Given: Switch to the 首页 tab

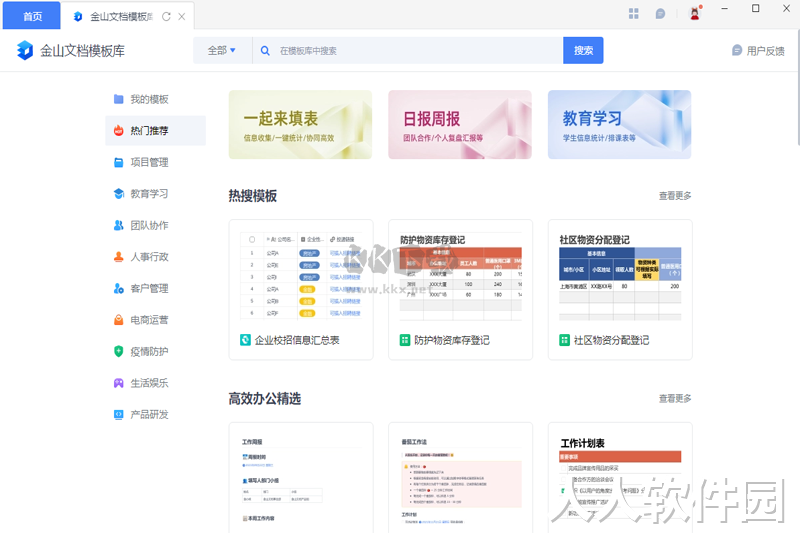Looking at the screenshot, I should click(32, 16).
